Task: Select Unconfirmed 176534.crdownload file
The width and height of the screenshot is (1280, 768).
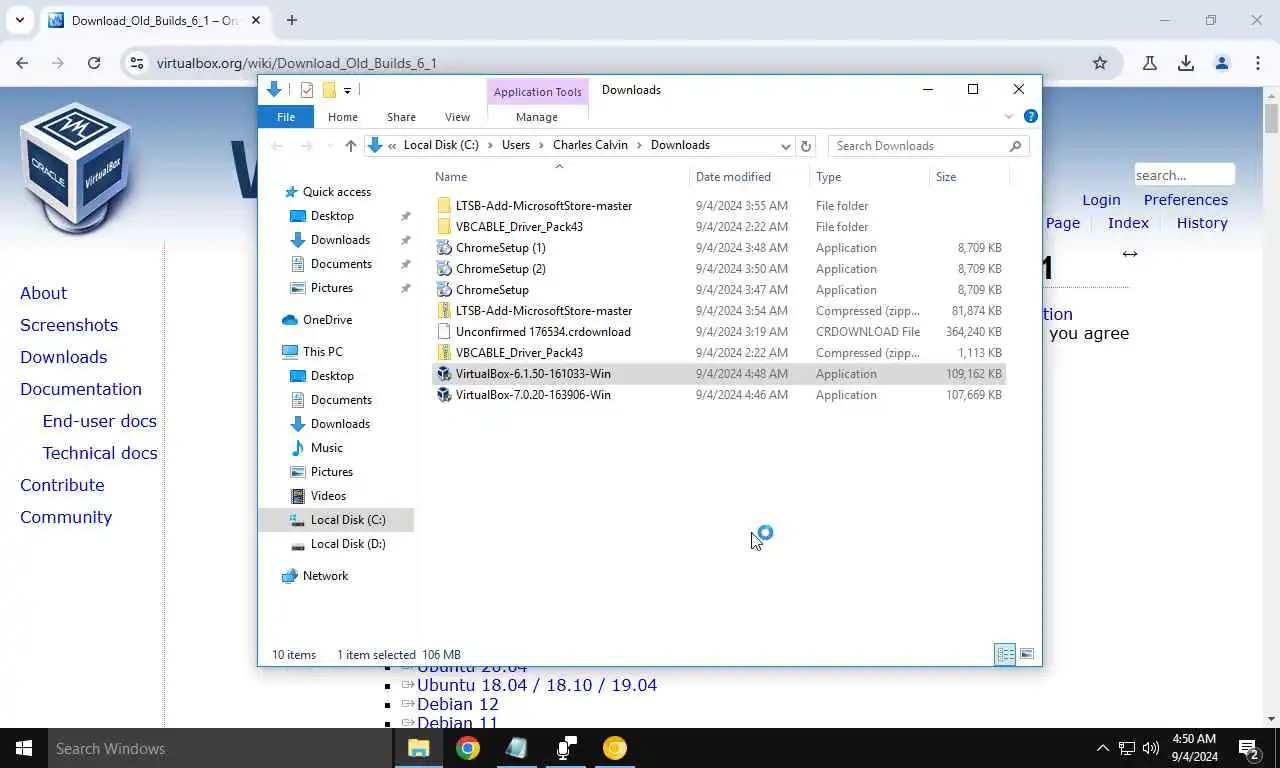Action: coord(719,332)
